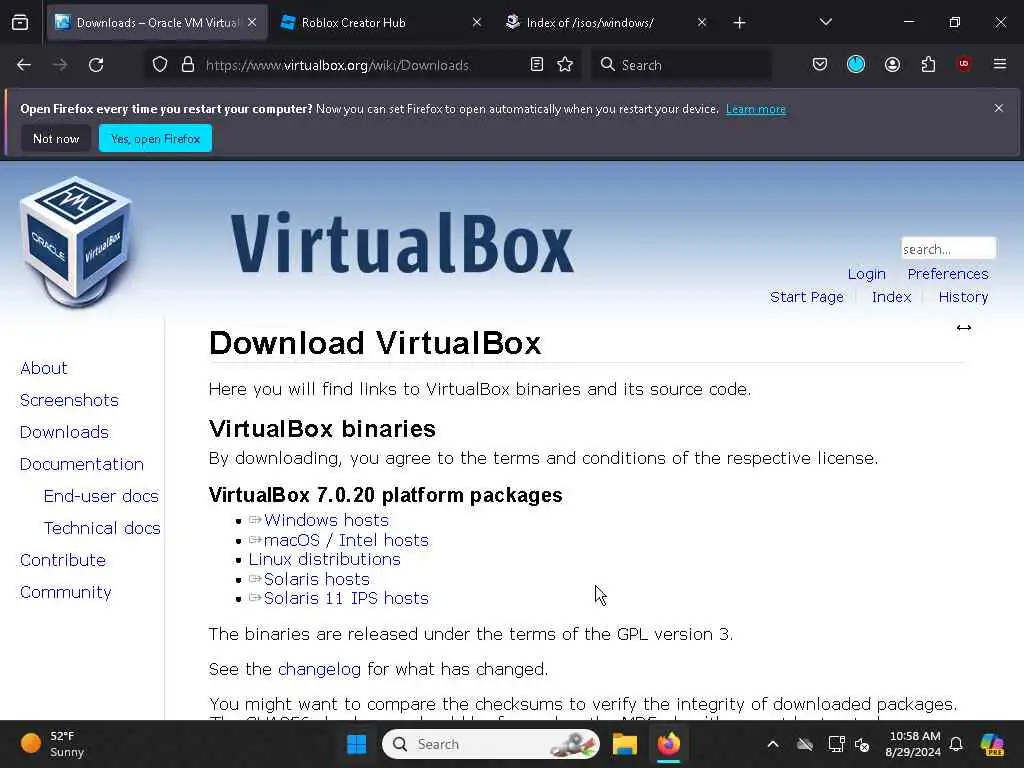
Task: Open File Explorer from taskbar
Action: pos(624,744)
